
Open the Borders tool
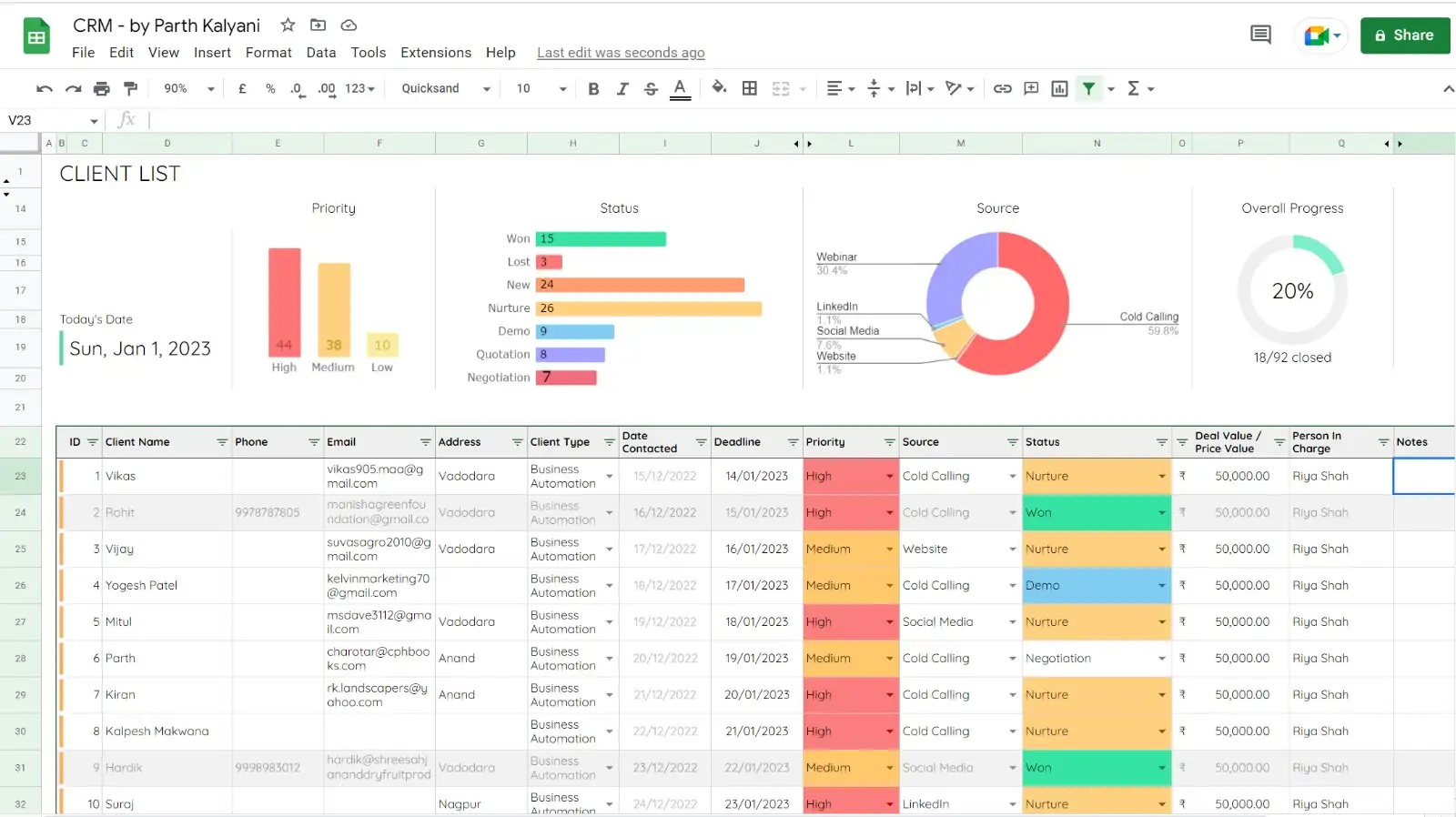pos(750,88)
